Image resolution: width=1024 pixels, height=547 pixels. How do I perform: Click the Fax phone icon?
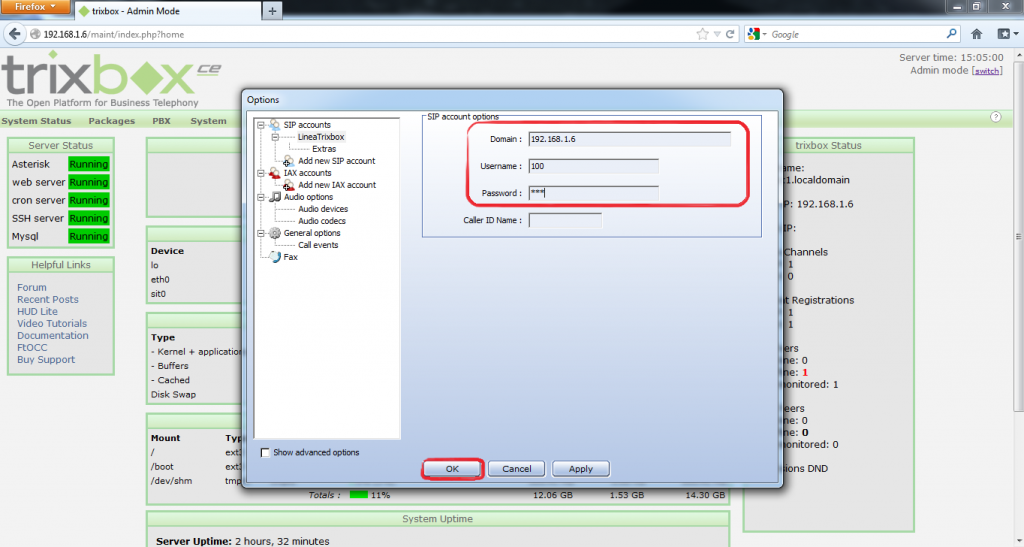tap(275, 257)
